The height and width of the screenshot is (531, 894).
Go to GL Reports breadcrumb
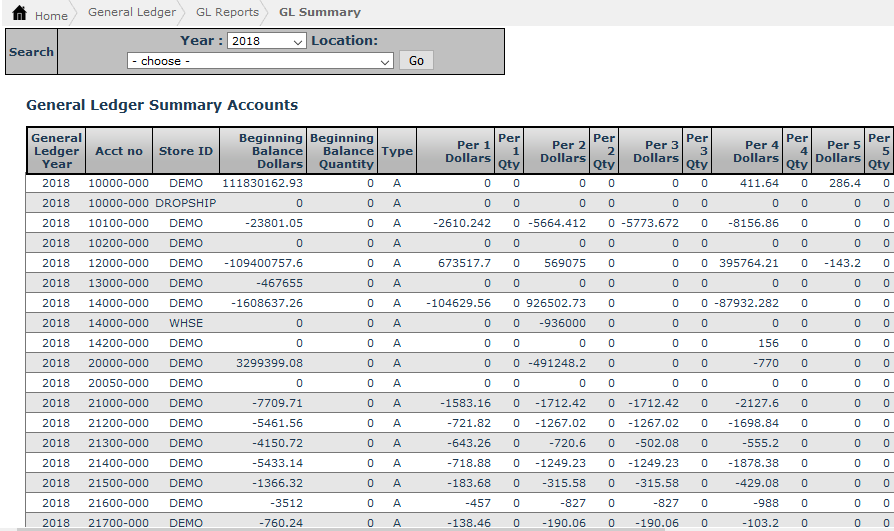pyautogui.click(x=226, y=13)
